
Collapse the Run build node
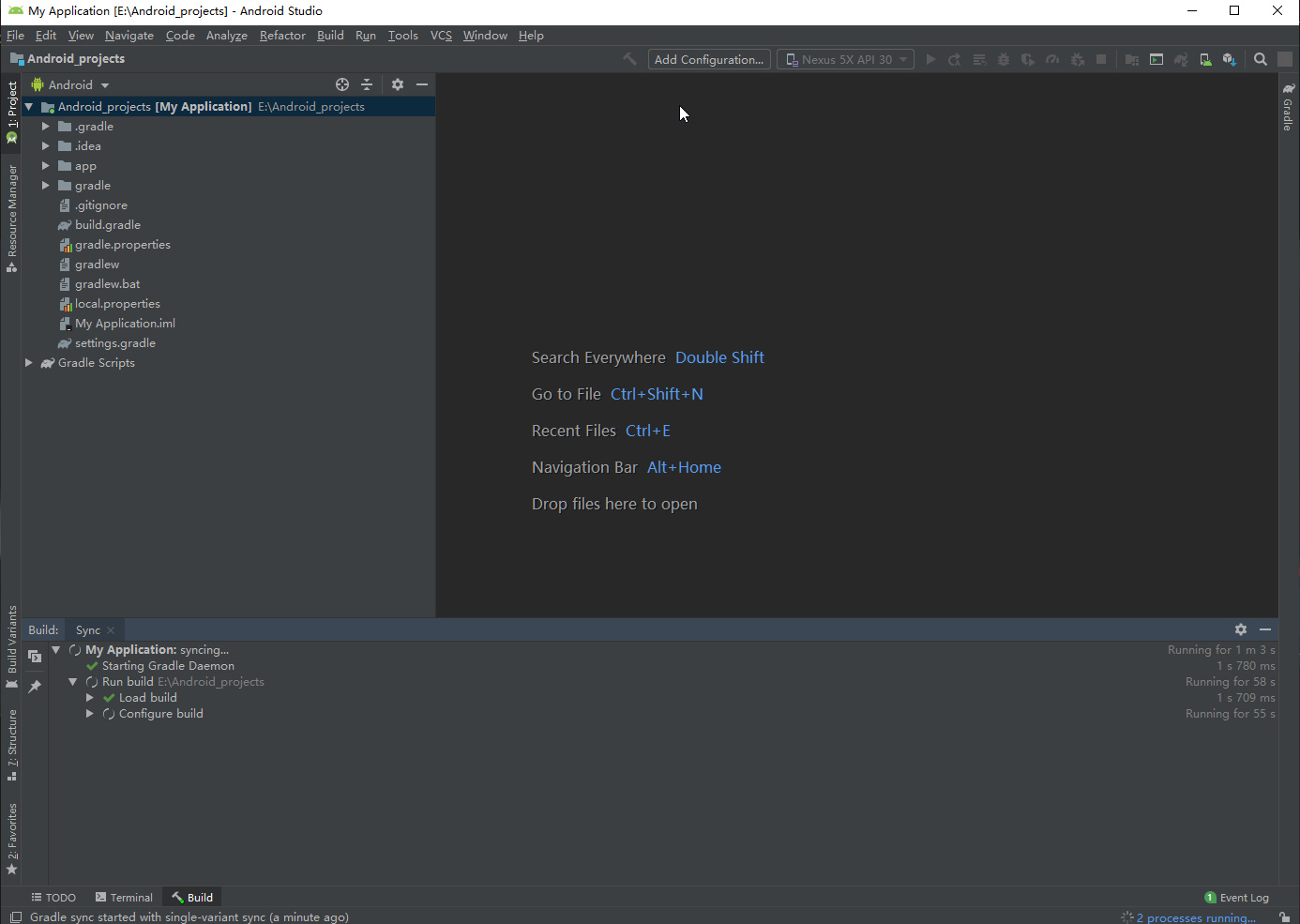(x=72, y=682)
